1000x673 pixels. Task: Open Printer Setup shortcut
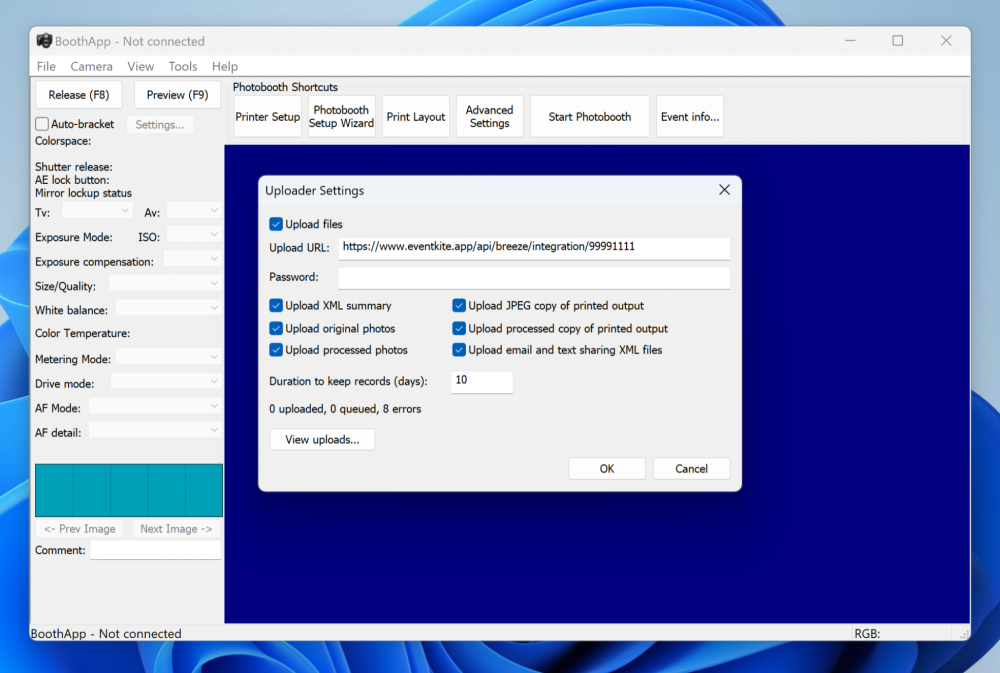268,117
